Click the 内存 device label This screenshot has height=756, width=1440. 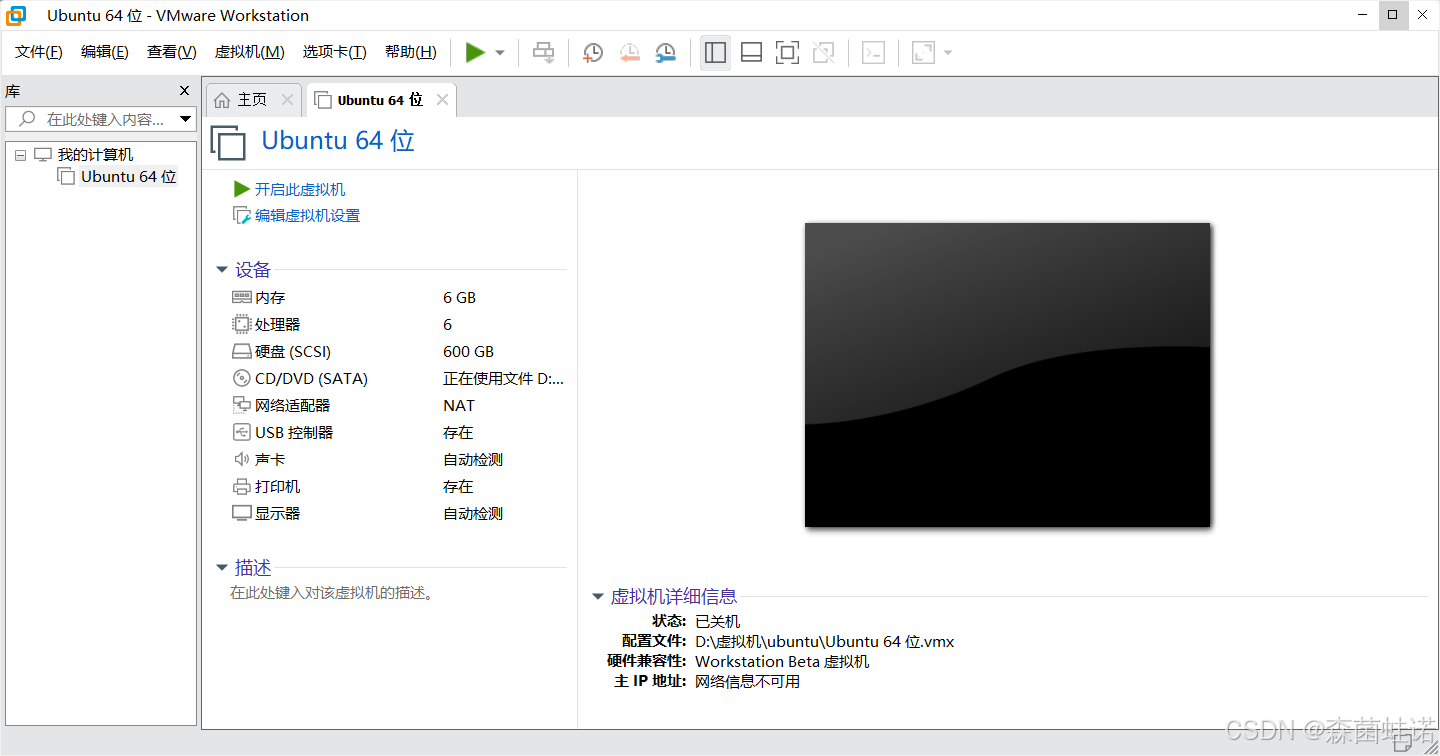(x=270, y=298)
